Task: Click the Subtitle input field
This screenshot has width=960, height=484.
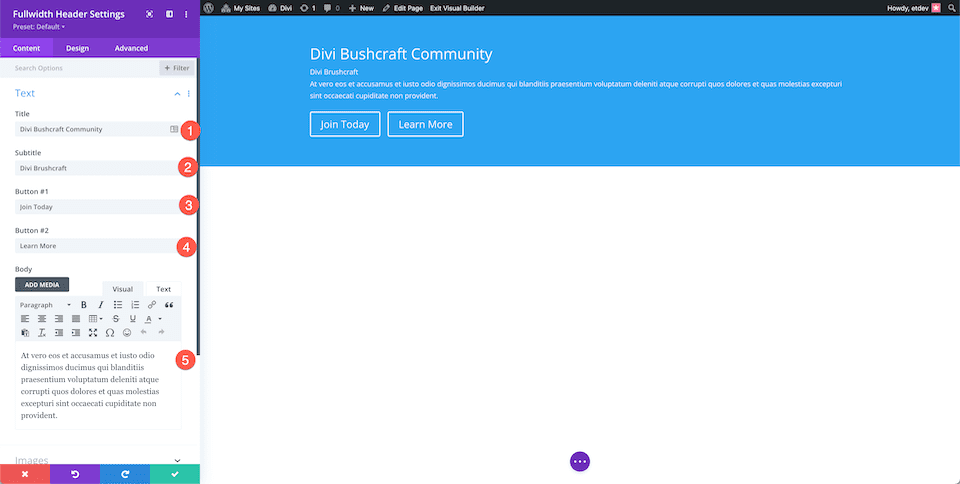Action: 95,168
